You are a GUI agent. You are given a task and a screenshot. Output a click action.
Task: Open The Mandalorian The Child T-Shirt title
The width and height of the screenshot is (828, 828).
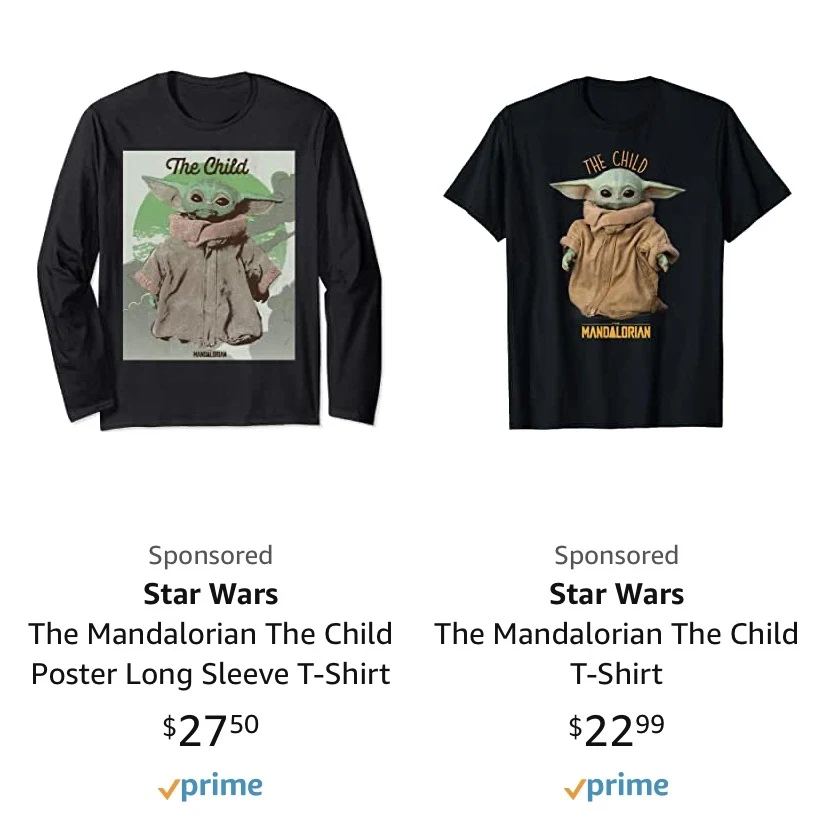pyautogui.click(x=616, y=654)
